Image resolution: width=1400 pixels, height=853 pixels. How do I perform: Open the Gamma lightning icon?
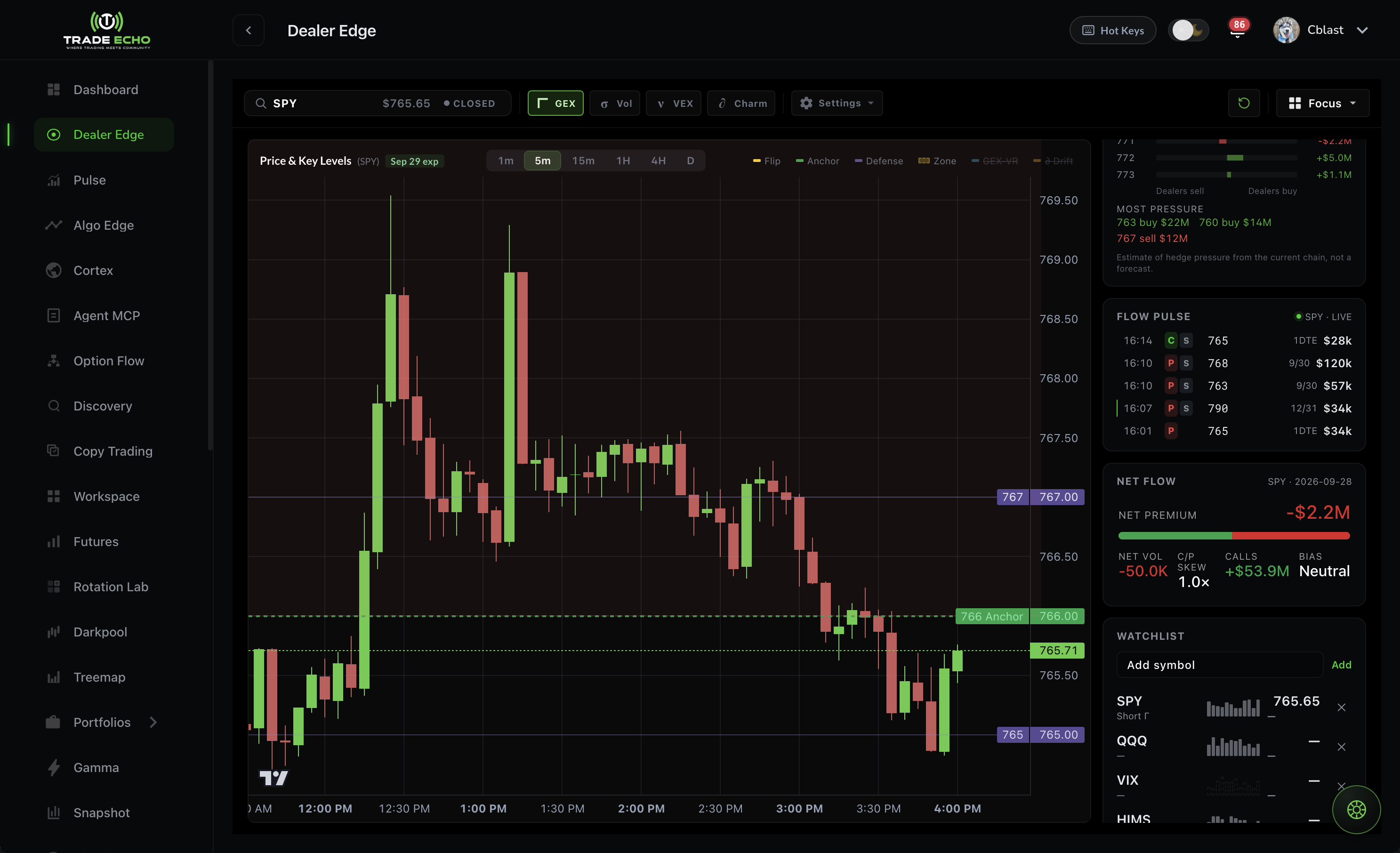53,768
